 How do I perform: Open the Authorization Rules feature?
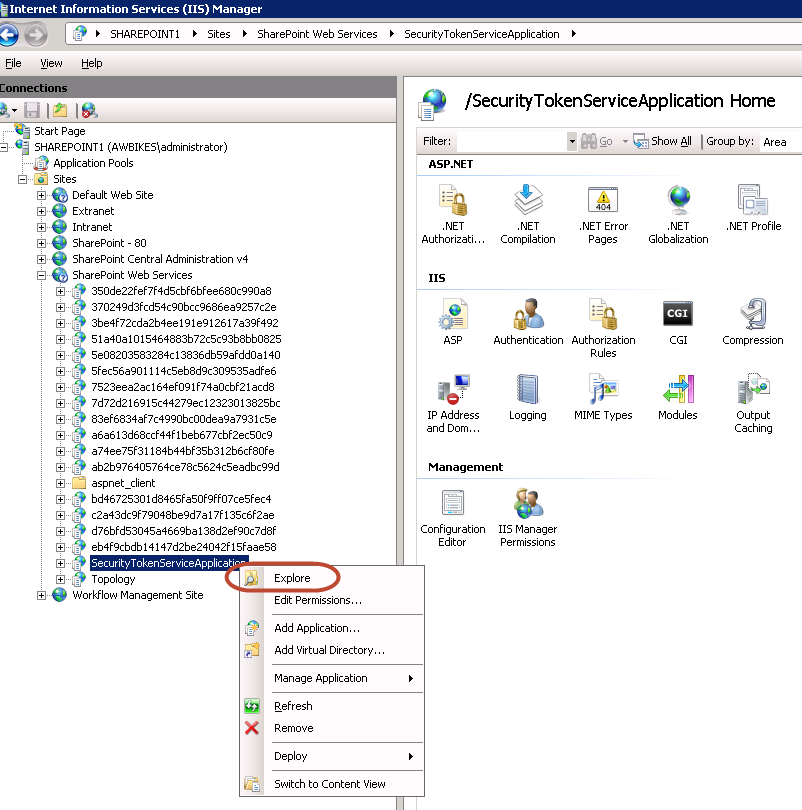pyautogui.click(x=603, y=329)
